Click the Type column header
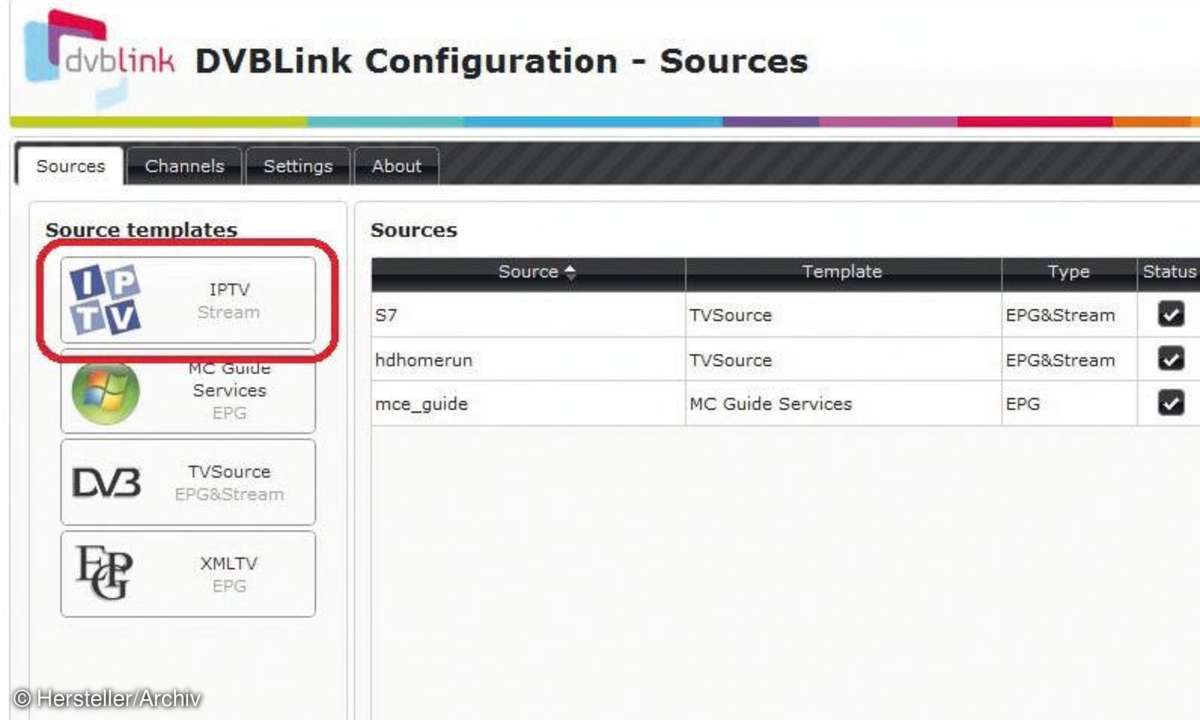The height and width of the screenshot is (720, 1200). tap(1068, 272)
